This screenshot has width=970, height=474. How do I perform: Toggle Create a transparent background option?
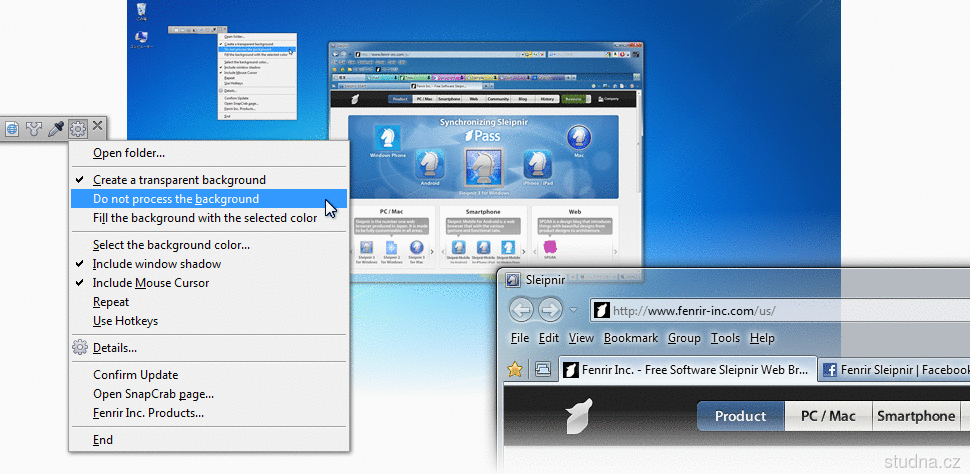[179, 180]
